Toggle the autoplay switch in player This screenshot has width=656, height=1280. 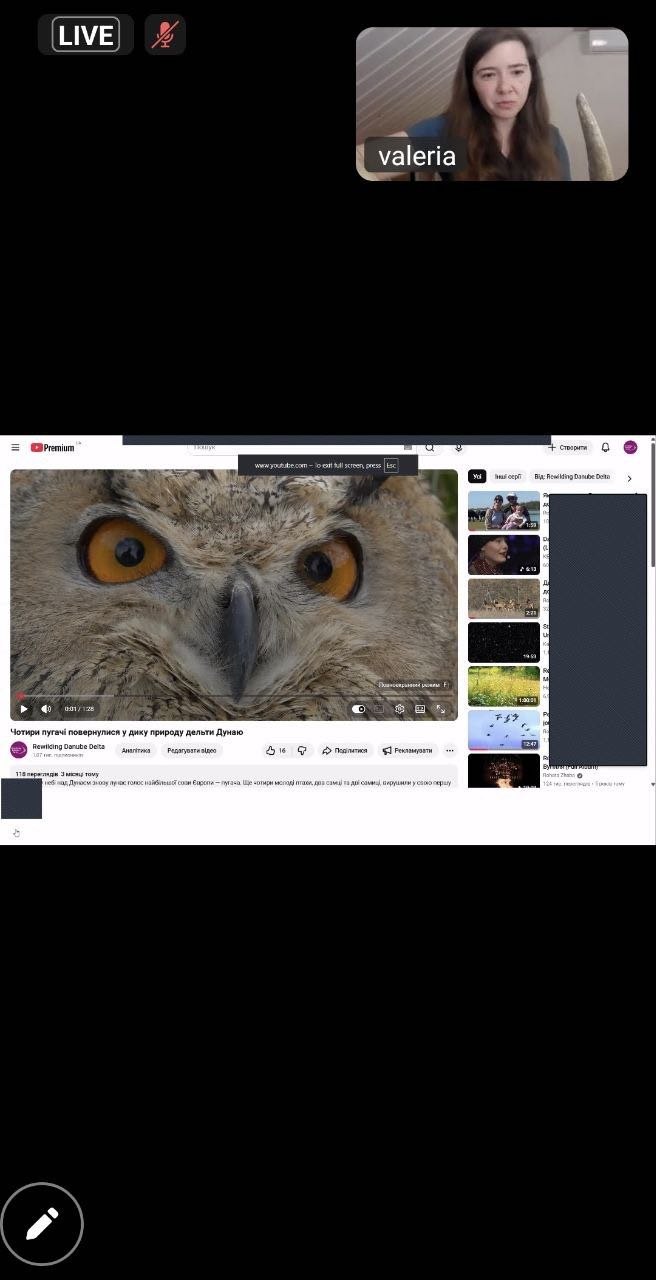coord(359,709)
